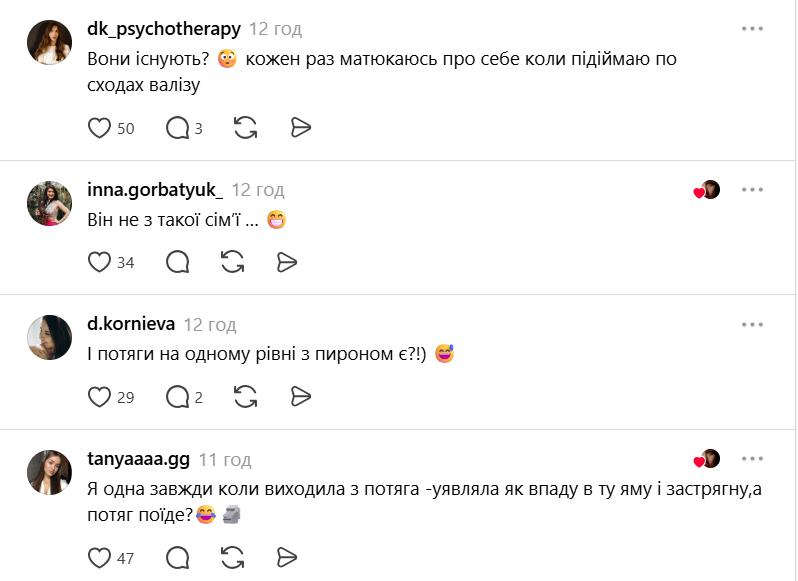798x581 pixels.
Task: Repost tanyaaaa.gg's comment
Action: pyautogui.click(x=232, y=557)
